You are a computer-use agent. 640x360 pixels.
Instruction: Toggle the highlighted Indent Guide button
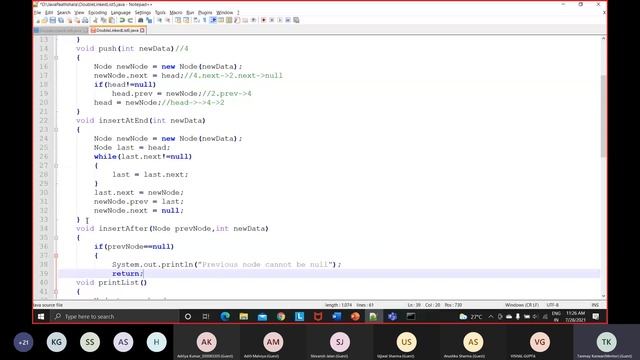click(x=213, y=20)
